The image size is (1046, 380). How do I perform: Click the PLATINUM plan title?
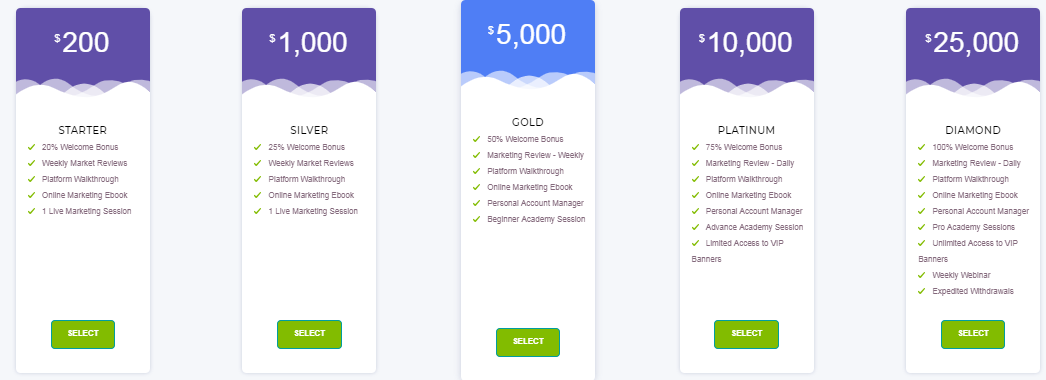click(x=746, y=130)
